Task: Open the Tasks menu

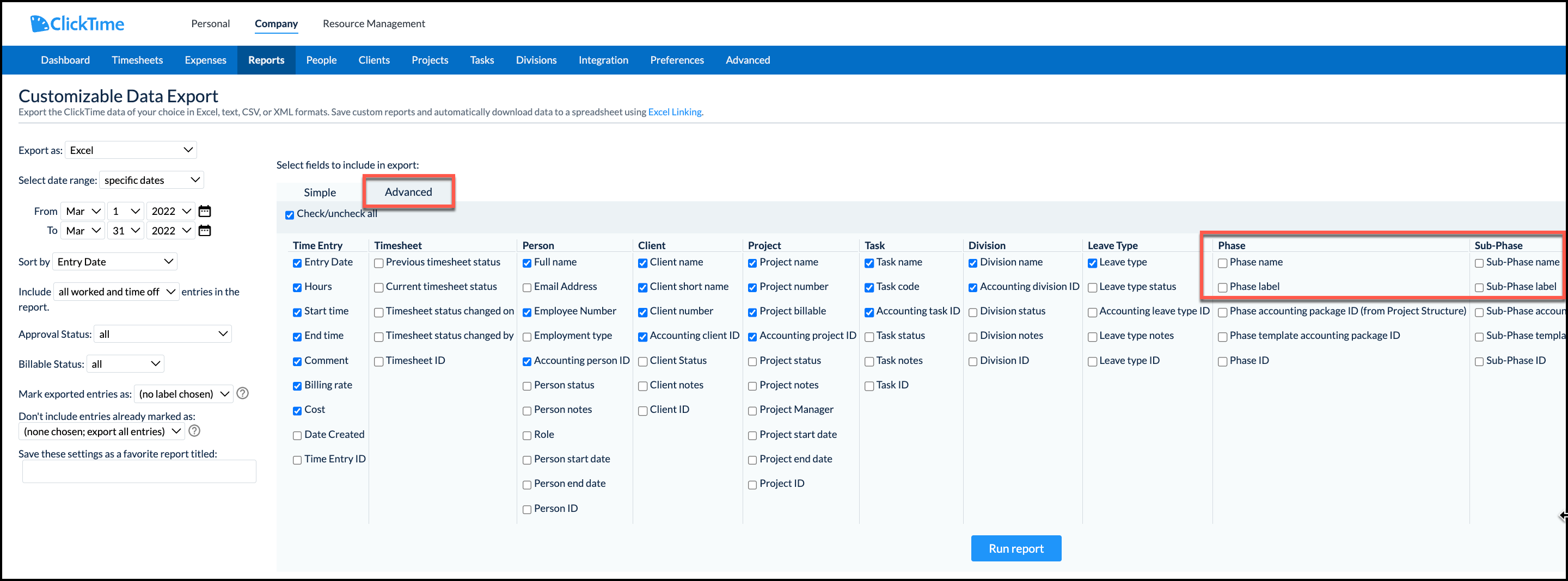Action: point(482,60)
